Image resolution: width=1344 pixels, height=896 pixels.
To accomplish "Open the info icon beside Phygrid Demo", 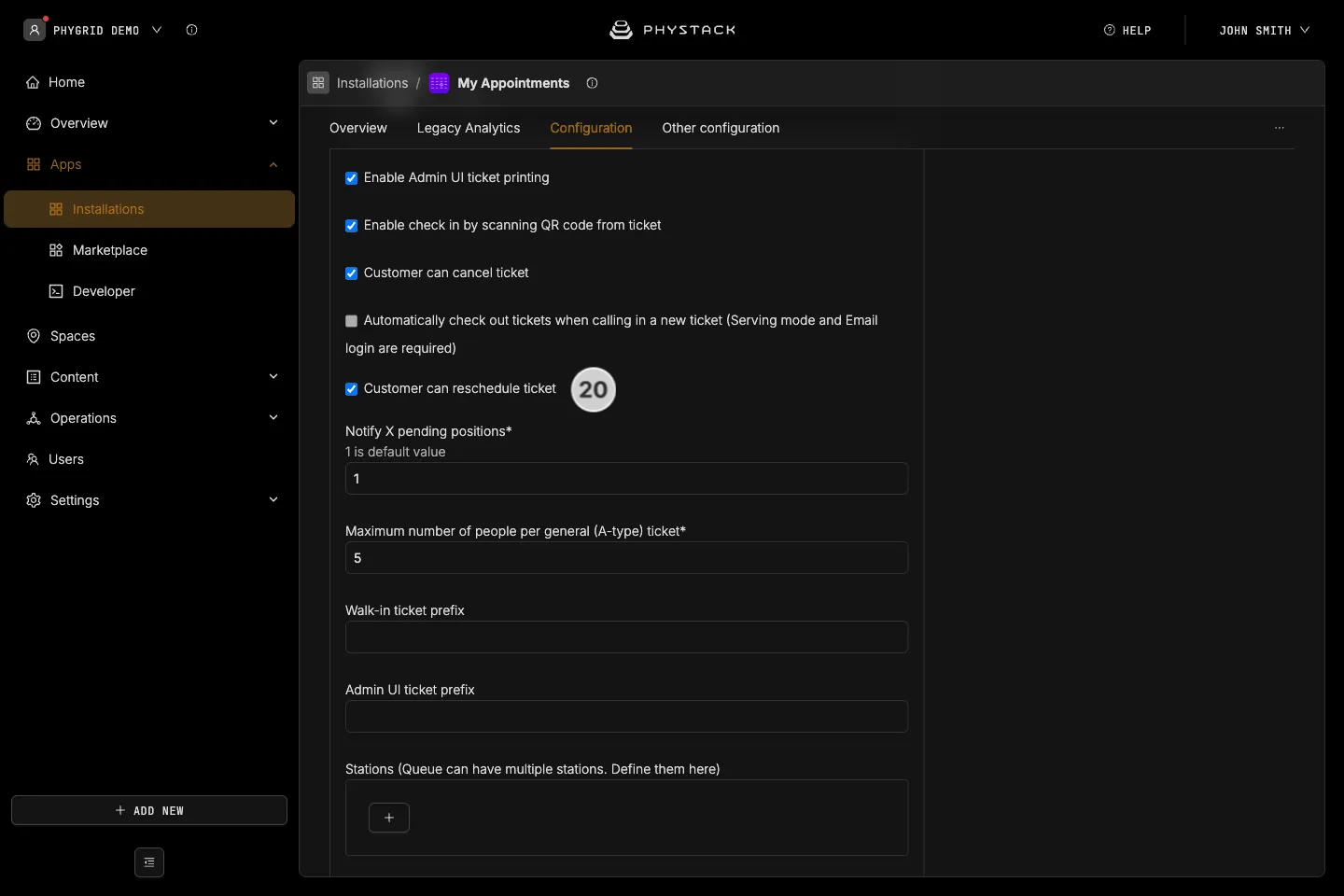I will (191, 30).
